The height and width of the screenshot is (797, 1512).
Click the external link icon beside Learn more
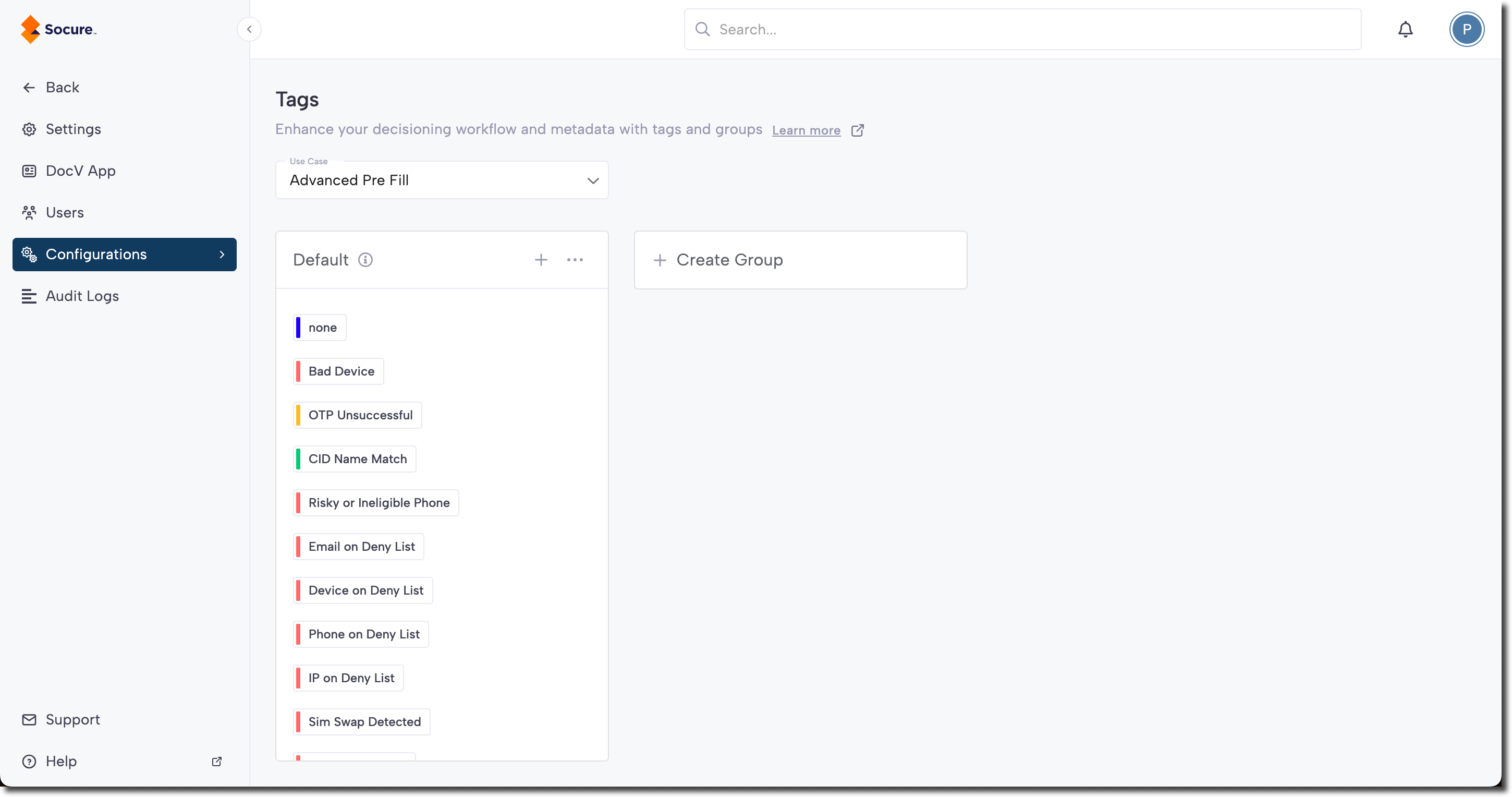[x=857, y=130]
